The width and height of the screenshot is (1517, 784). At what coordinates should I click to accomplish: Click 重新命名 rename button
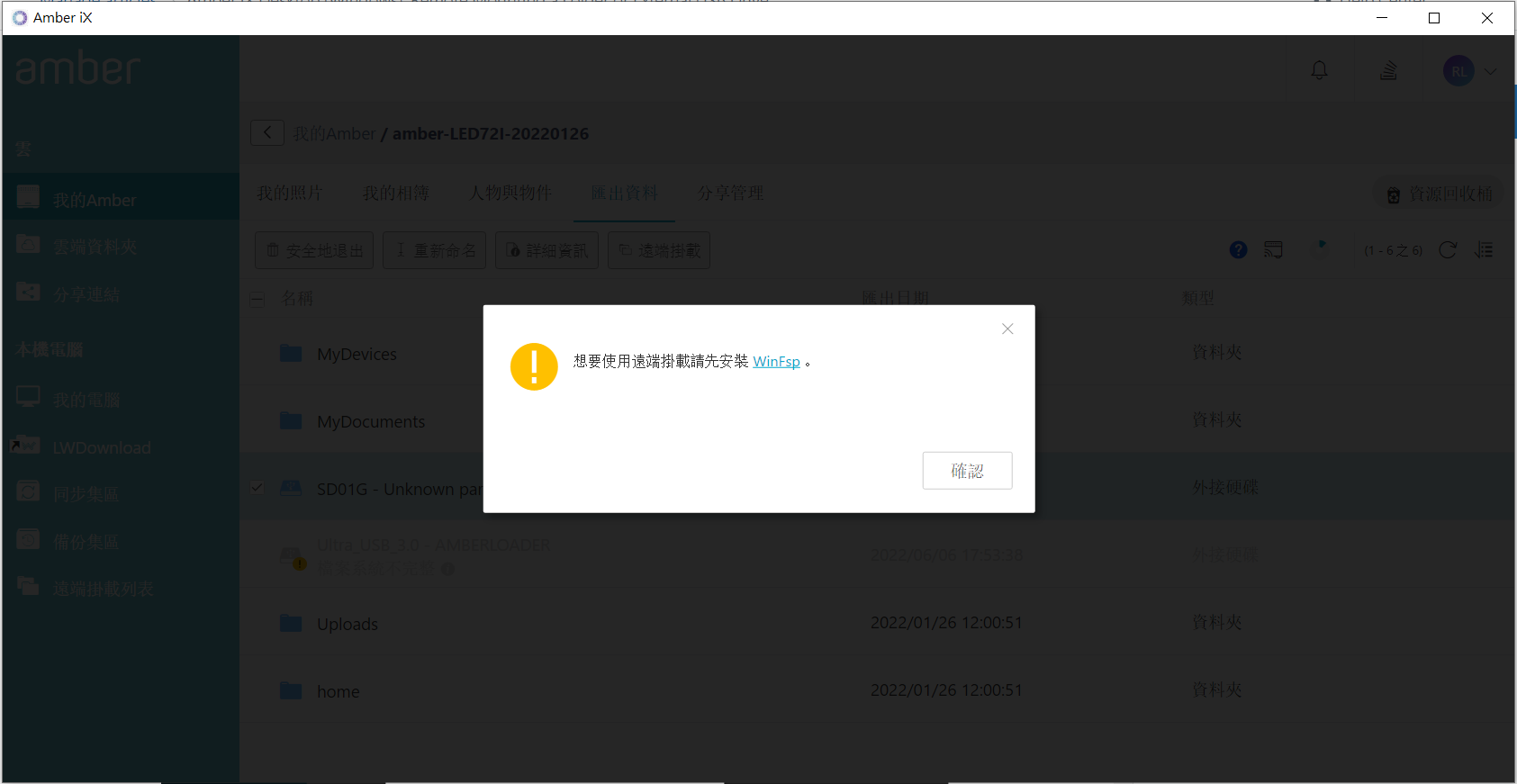435,250
